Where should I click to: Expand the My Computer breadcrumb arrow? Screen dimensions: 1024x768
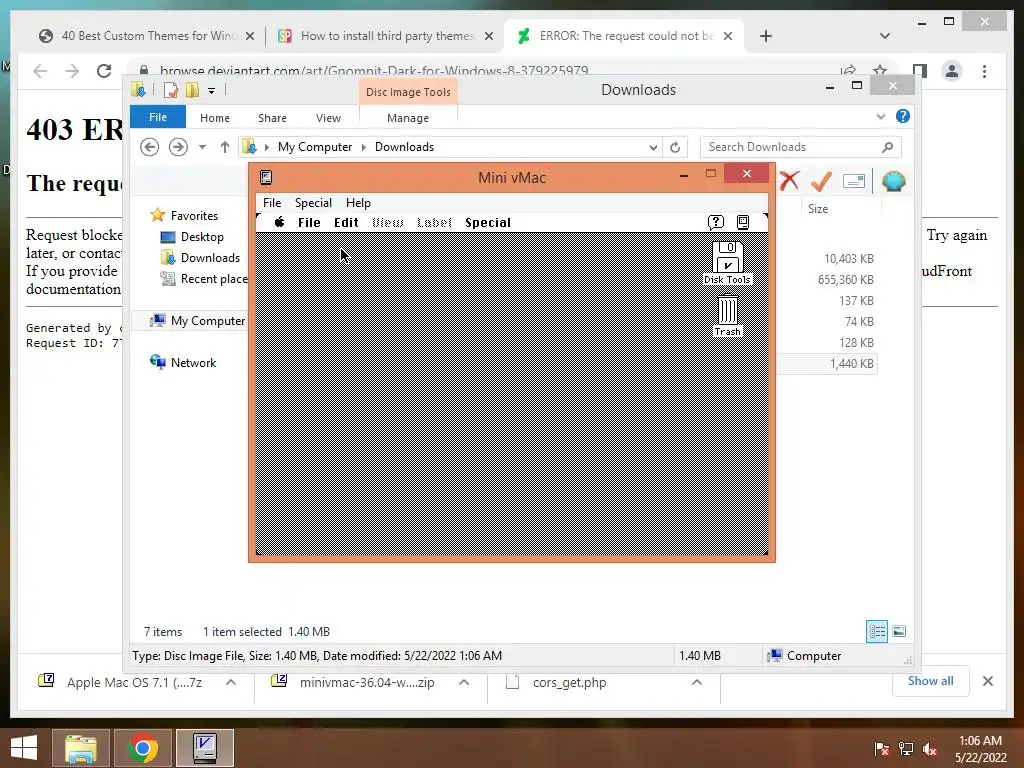point(364,147)
